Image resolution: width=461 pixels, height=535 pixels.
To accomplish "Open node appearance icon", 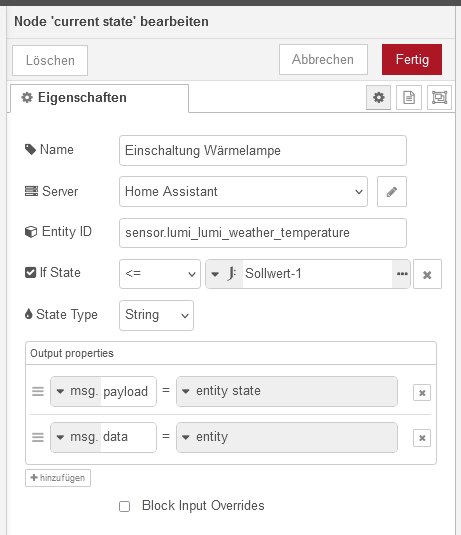I will pyautogui.click(x=440, y=98).
